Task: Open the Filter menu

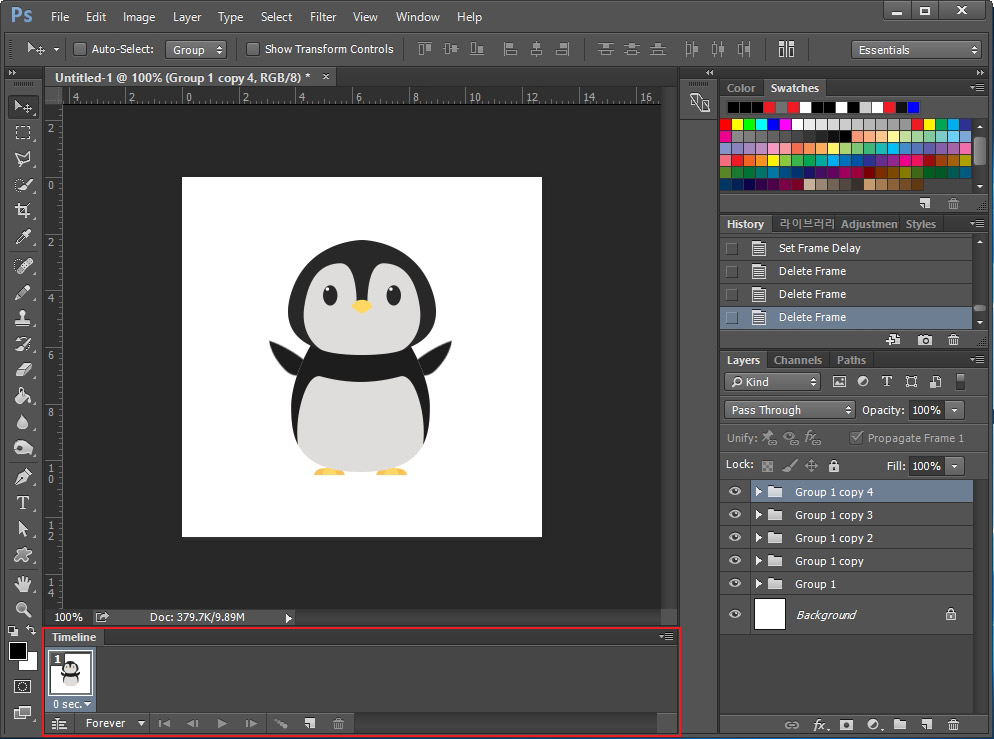Action: [323, 17]
